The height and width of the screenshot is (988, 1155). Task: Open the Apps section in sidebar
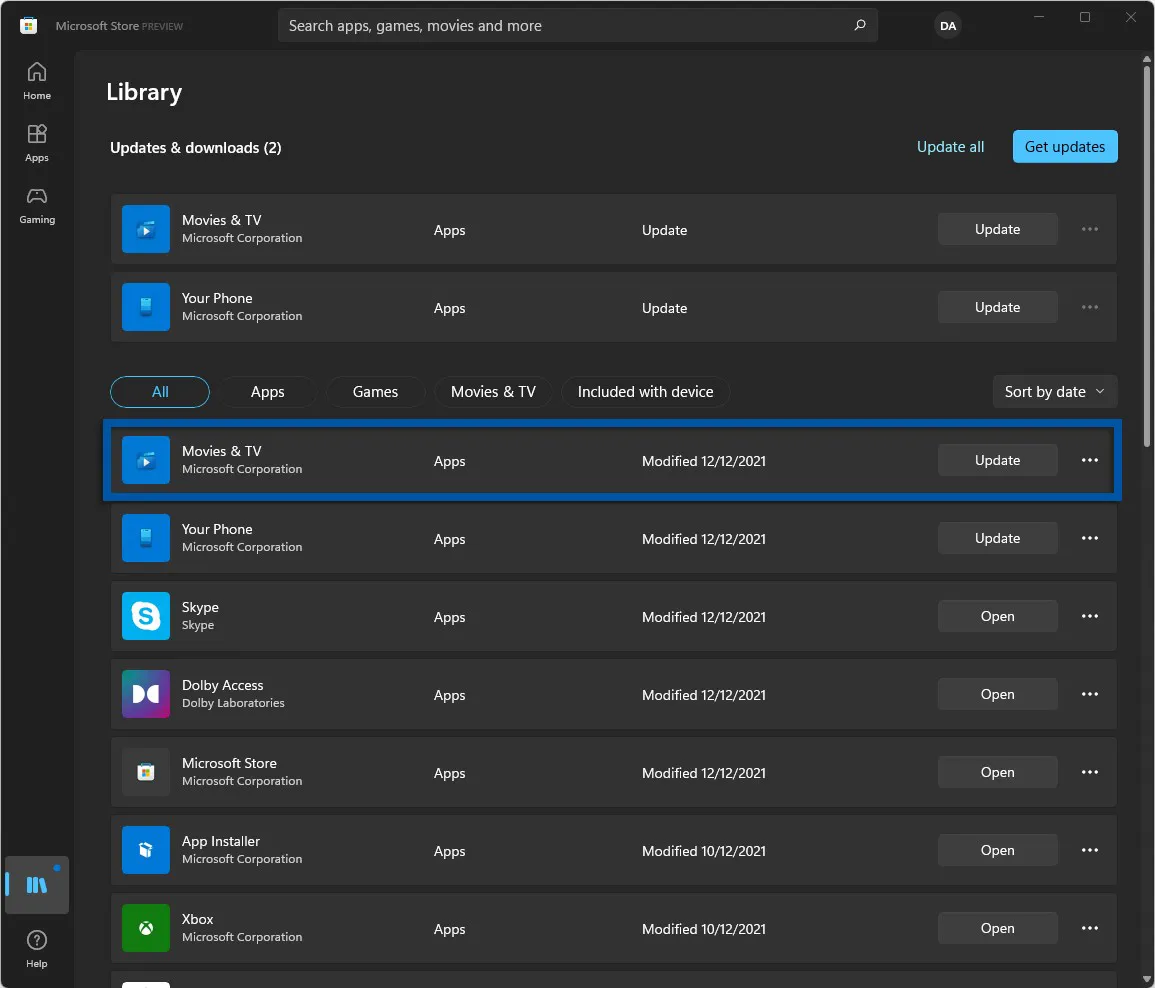[37, 142]
